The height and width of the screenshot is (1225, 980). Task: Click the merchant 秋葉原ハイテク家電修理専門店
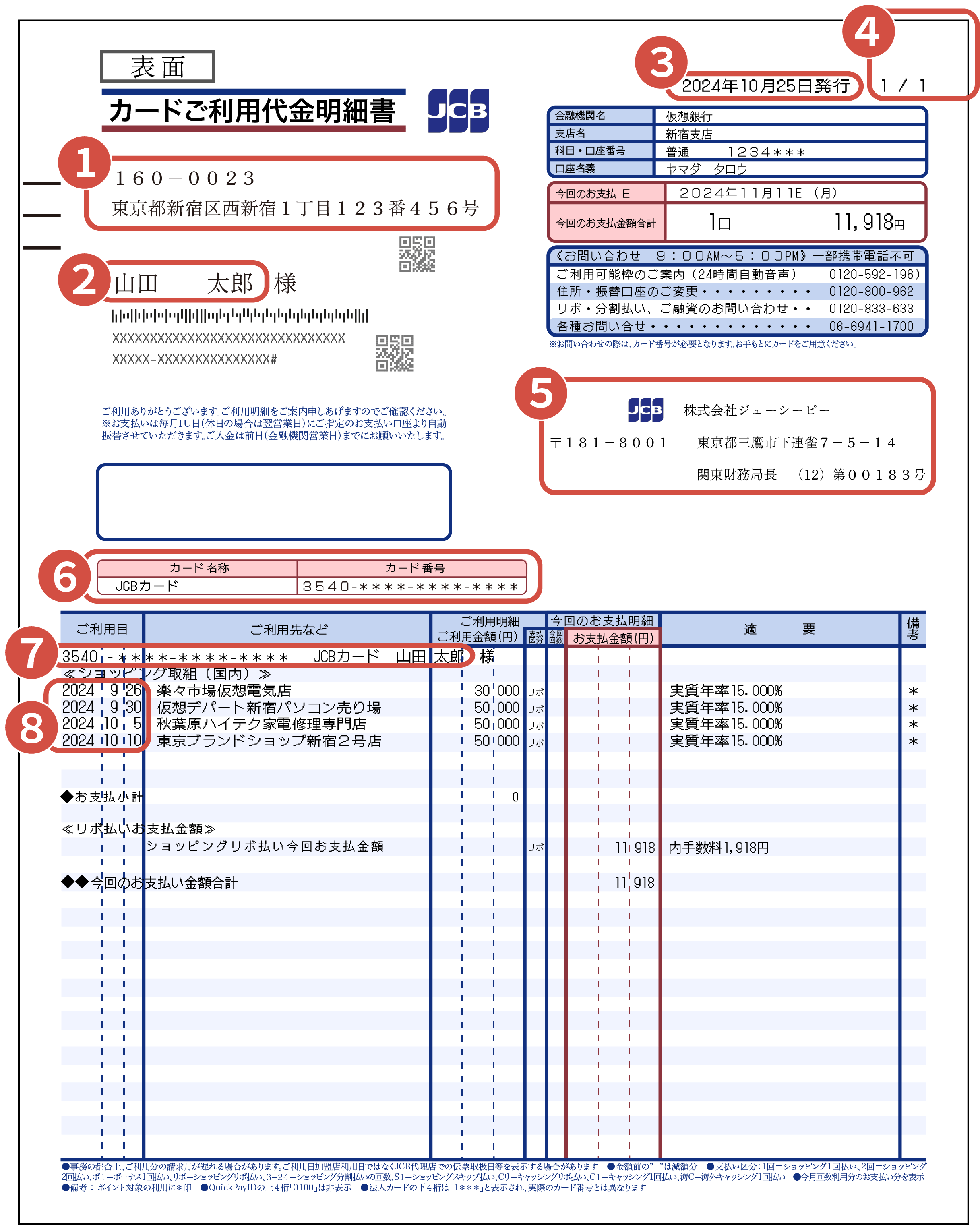(261, 724)
